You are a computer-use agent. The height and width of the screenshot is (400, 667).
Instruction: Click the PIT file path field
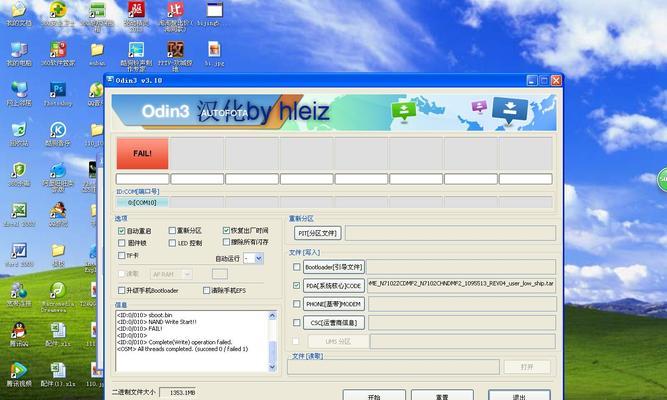[450, 233]
